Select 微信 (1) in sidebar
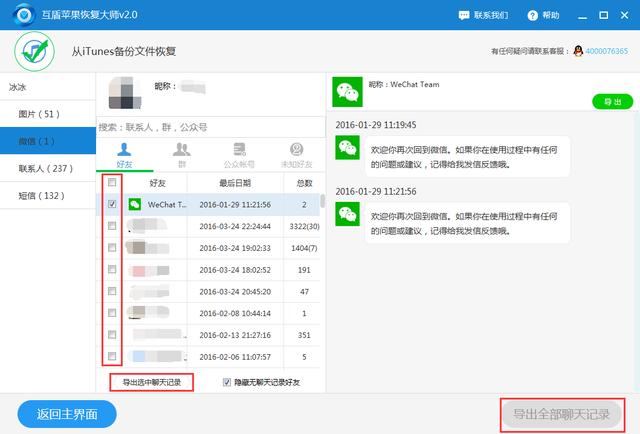Viewport: 640px width, 434px height. [x=48, y=141]
